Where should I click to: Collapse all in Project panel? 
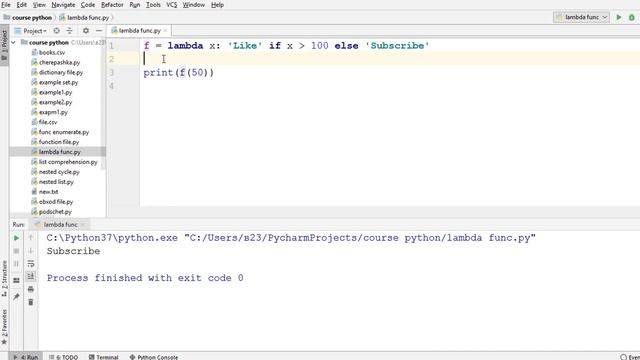point(69,31)
